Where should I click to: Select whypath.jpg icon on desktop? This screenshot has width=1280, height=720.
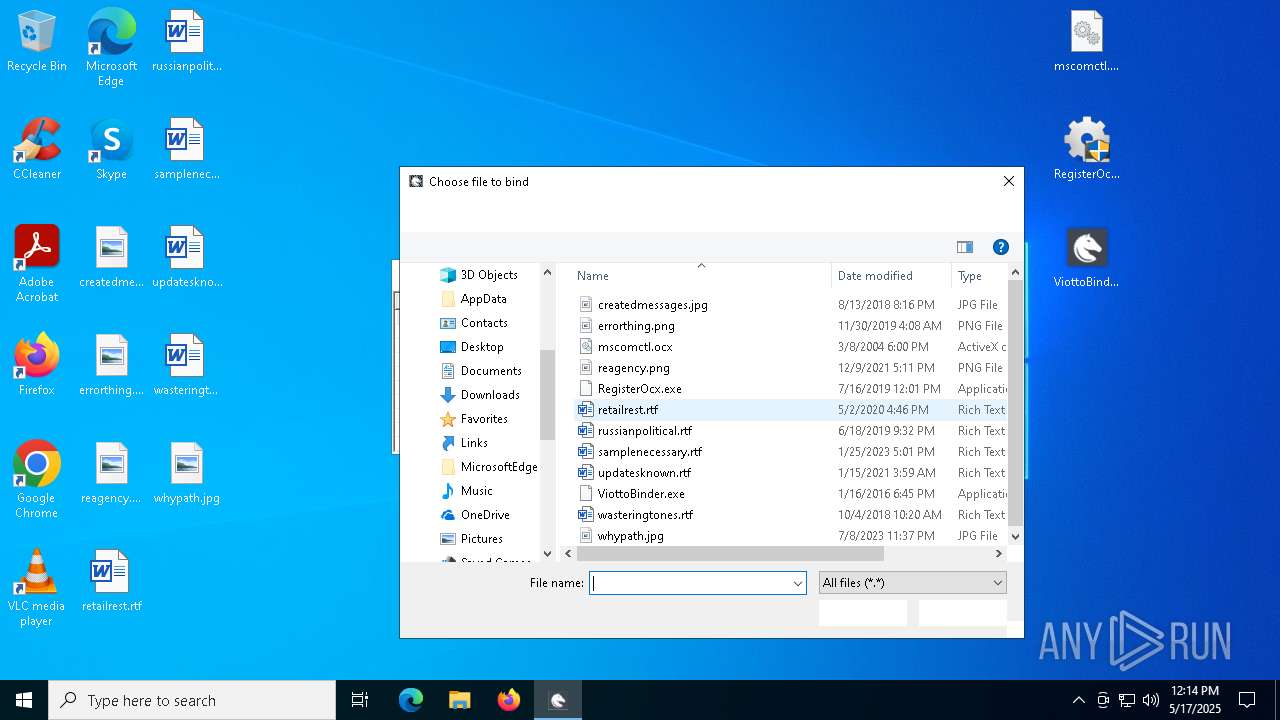pos(186,474)
